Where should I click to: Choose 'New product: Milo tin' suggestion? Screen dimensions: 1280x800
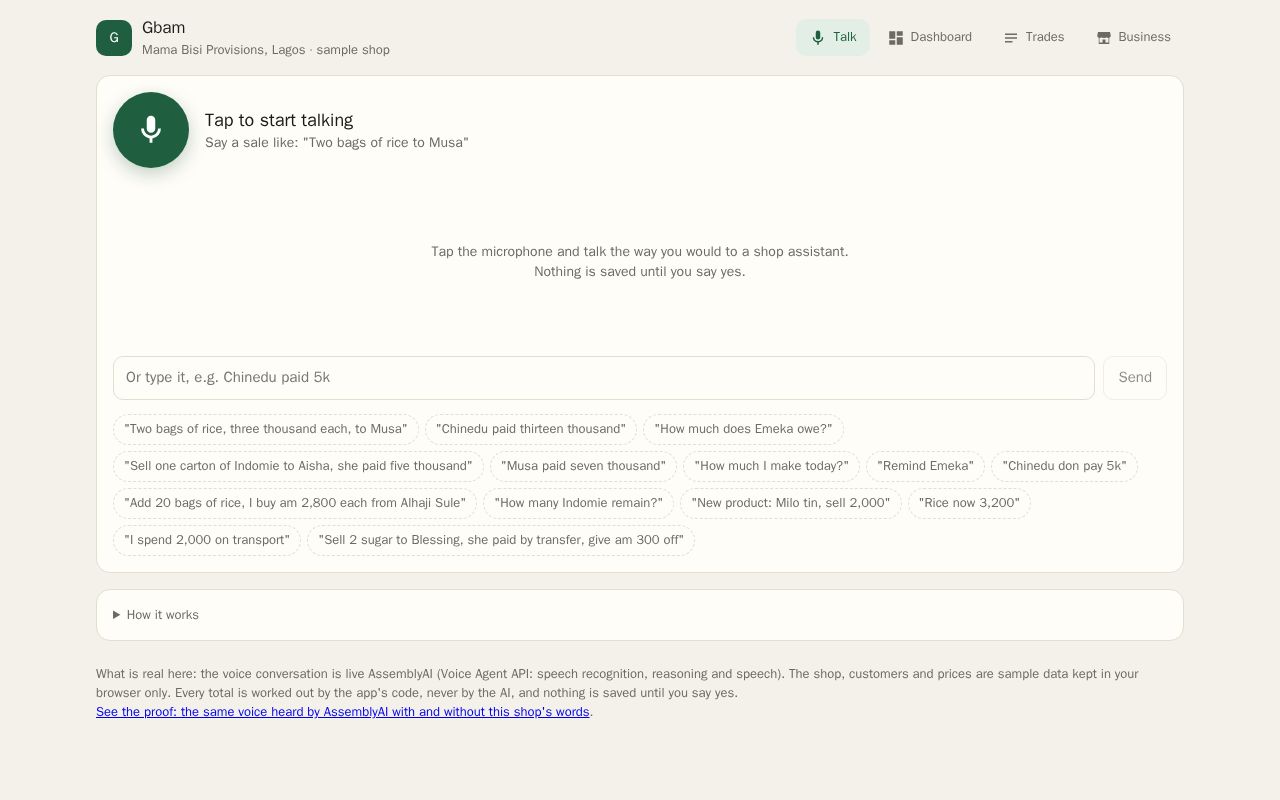pyautogui.click(x=791, y=503)
